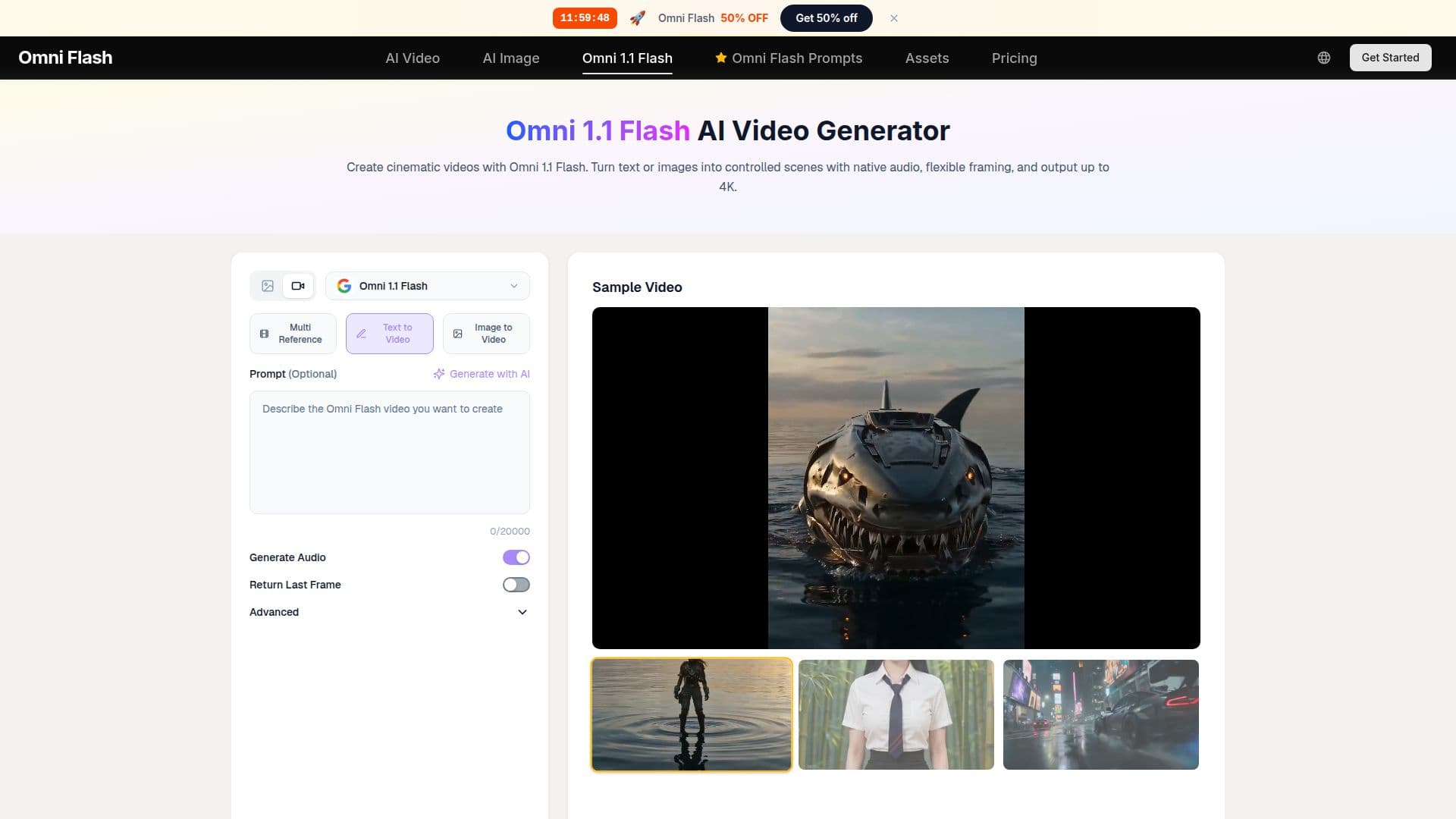Select the Multi Reference mode tab
This screenshot has width=1456, height=819.
293,334
